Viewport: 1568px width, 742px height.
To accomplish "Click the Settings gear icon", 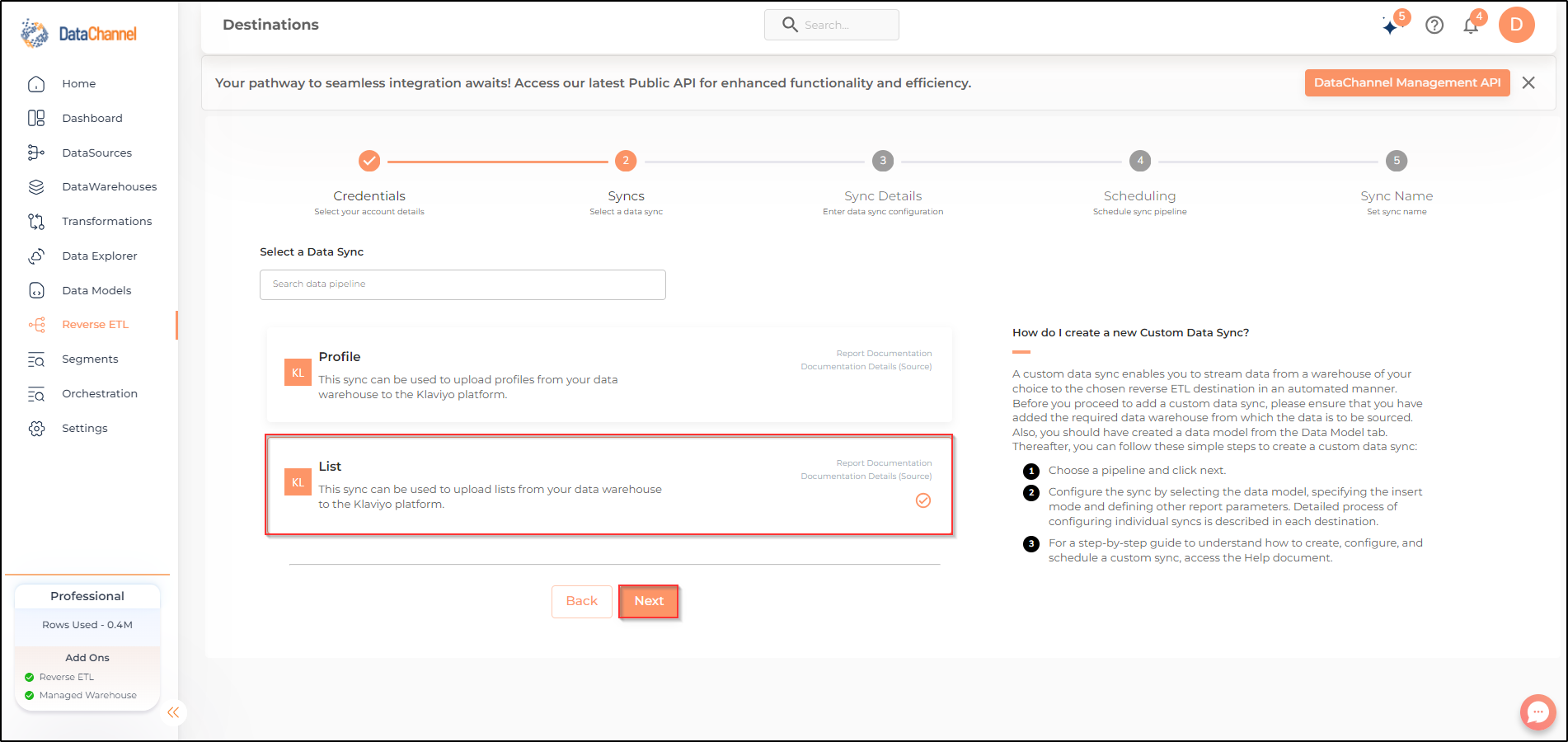I will pos(36,429).
